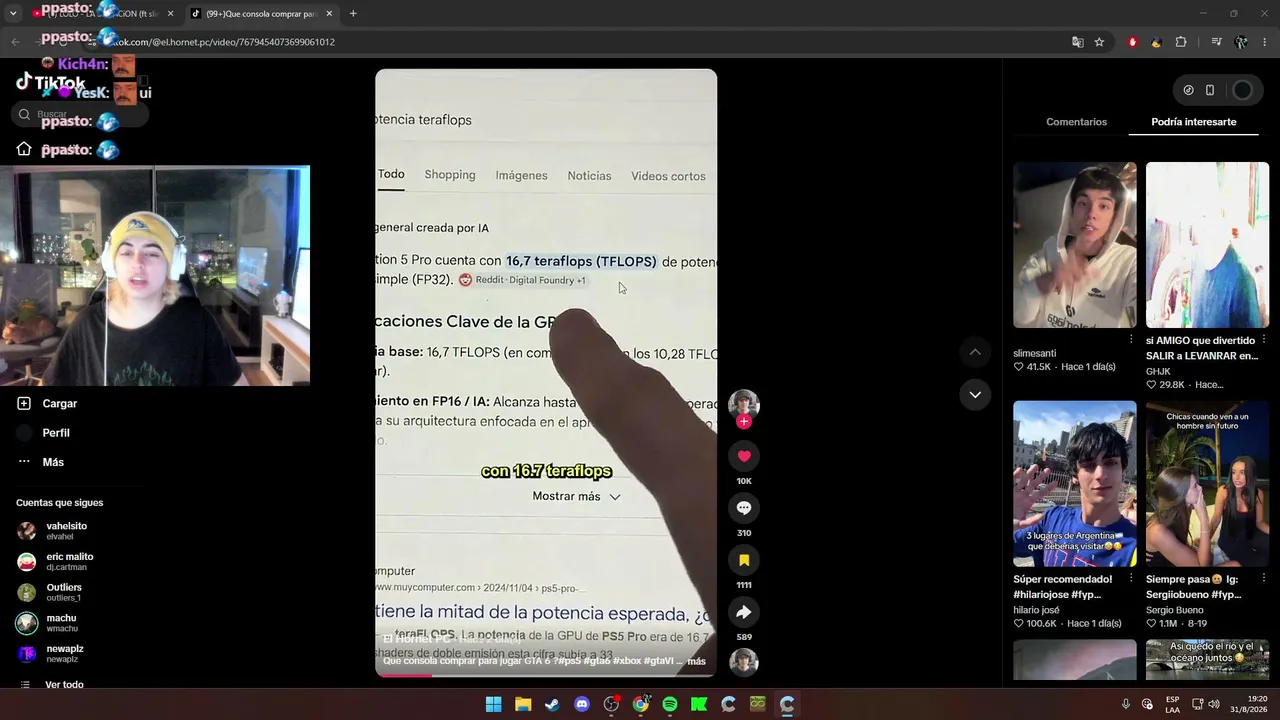Go to the next video with down arrow
Screen dimensions: 1280x720
(x=975, y=394)
